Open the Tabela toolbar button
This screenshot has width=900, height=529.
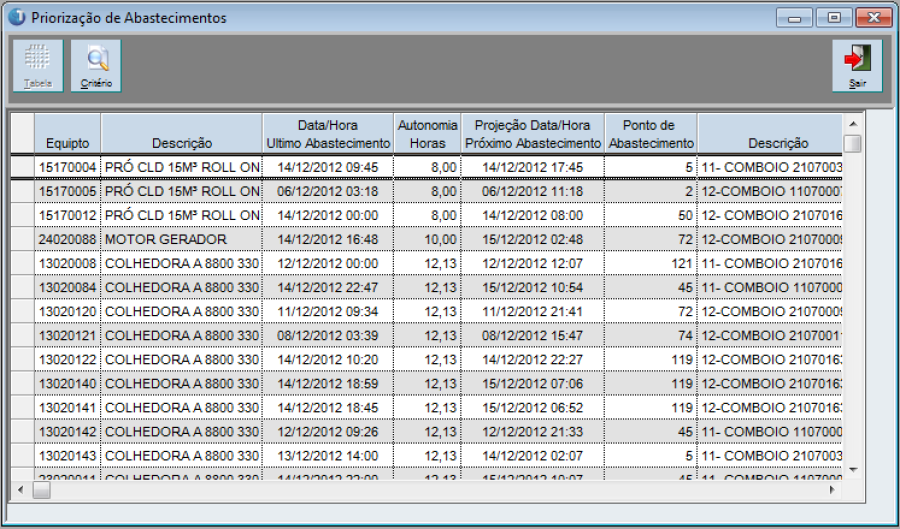tap(38, 65)
